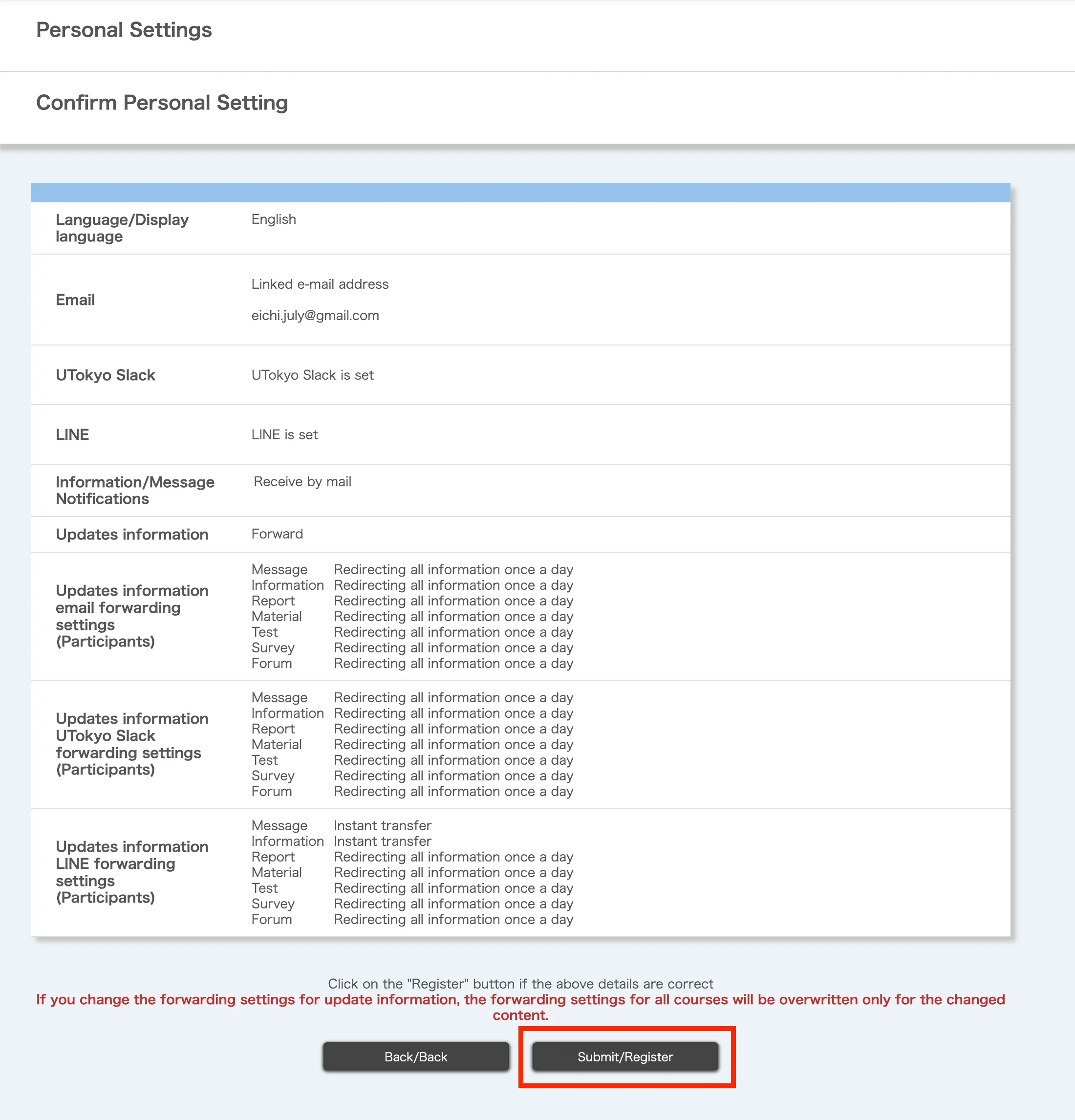Select the eichi.july@gmail.com email text
Screen dimensions: 1075x1120
pos(315,316)
